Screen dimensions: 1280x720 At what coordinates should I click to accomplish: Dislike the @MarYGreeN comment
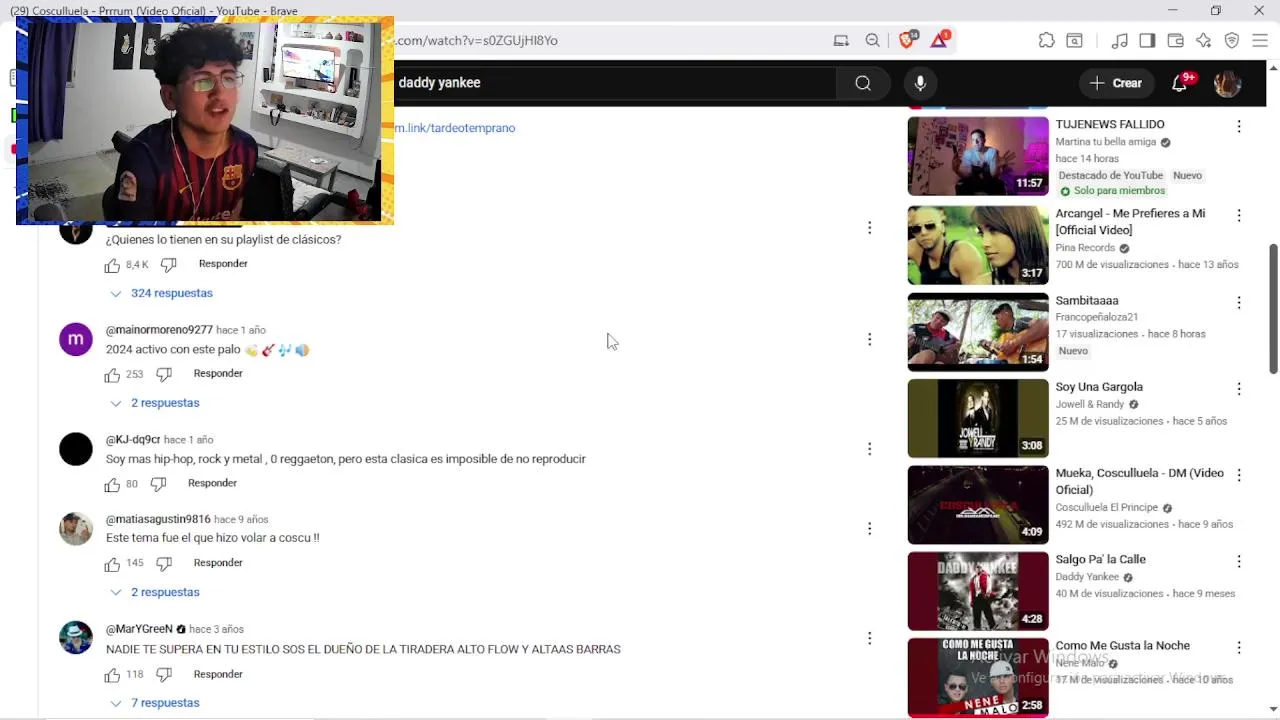tap(164, 675)
